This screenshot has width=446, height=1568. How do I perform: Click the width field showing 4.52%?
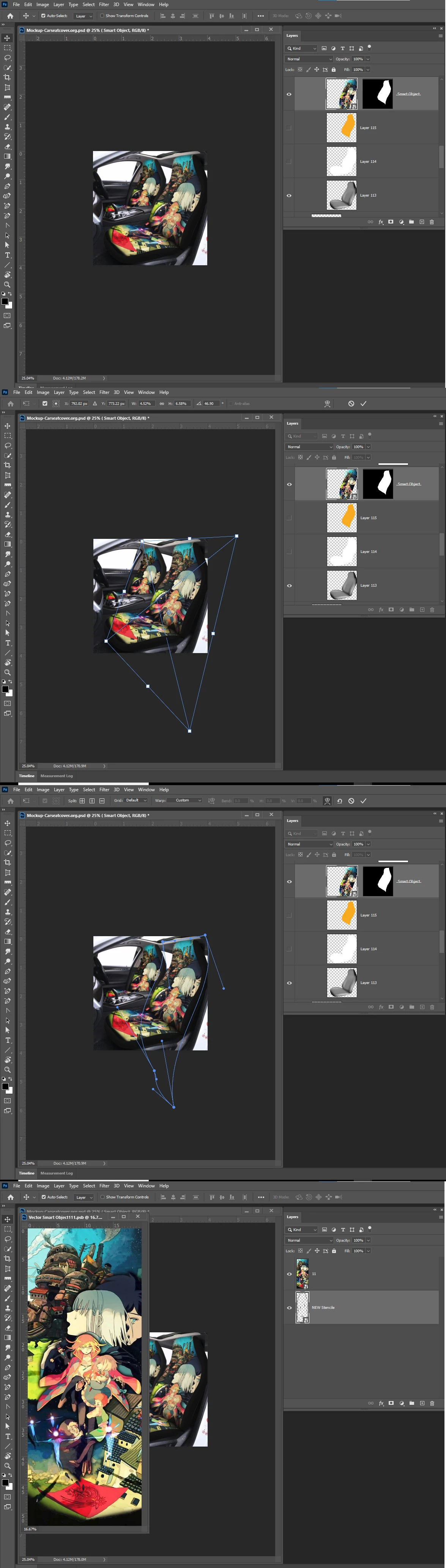[x=147, y=403]
